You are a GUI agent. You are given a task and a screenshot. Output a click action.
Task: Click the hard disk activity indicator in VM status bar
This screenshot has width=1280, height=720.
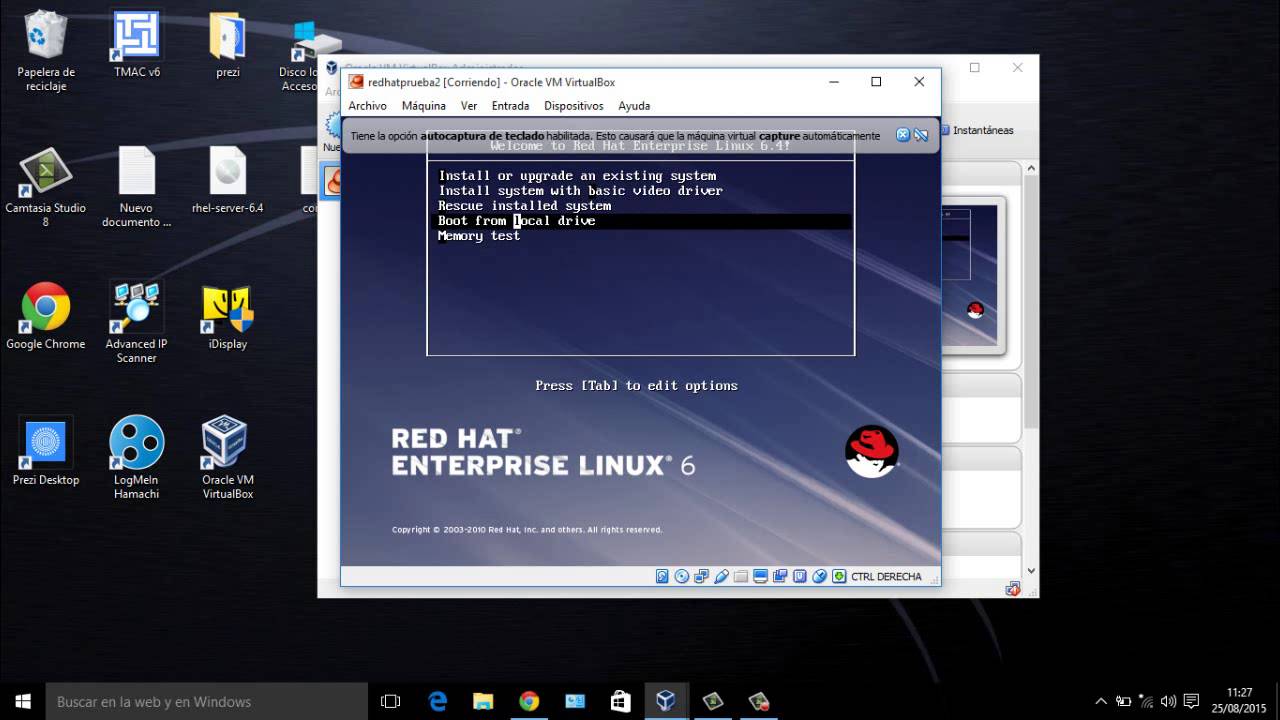(x=662, y=576)
